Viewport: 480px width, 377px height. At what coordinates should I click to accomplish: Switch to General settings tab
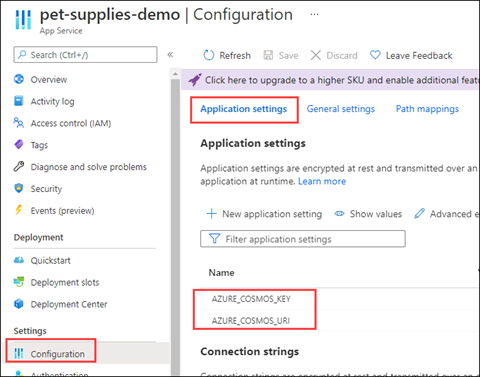pos(341,109)
